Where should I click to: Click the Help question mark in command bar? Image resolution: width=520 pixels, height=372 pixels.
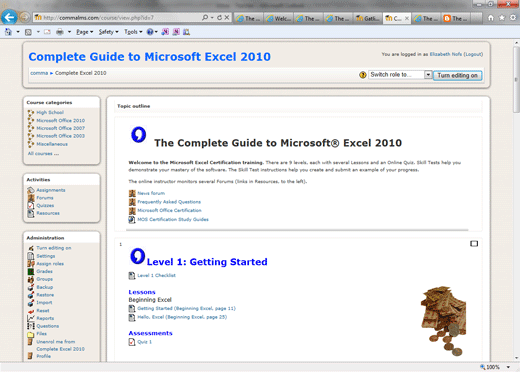(150, 32)
